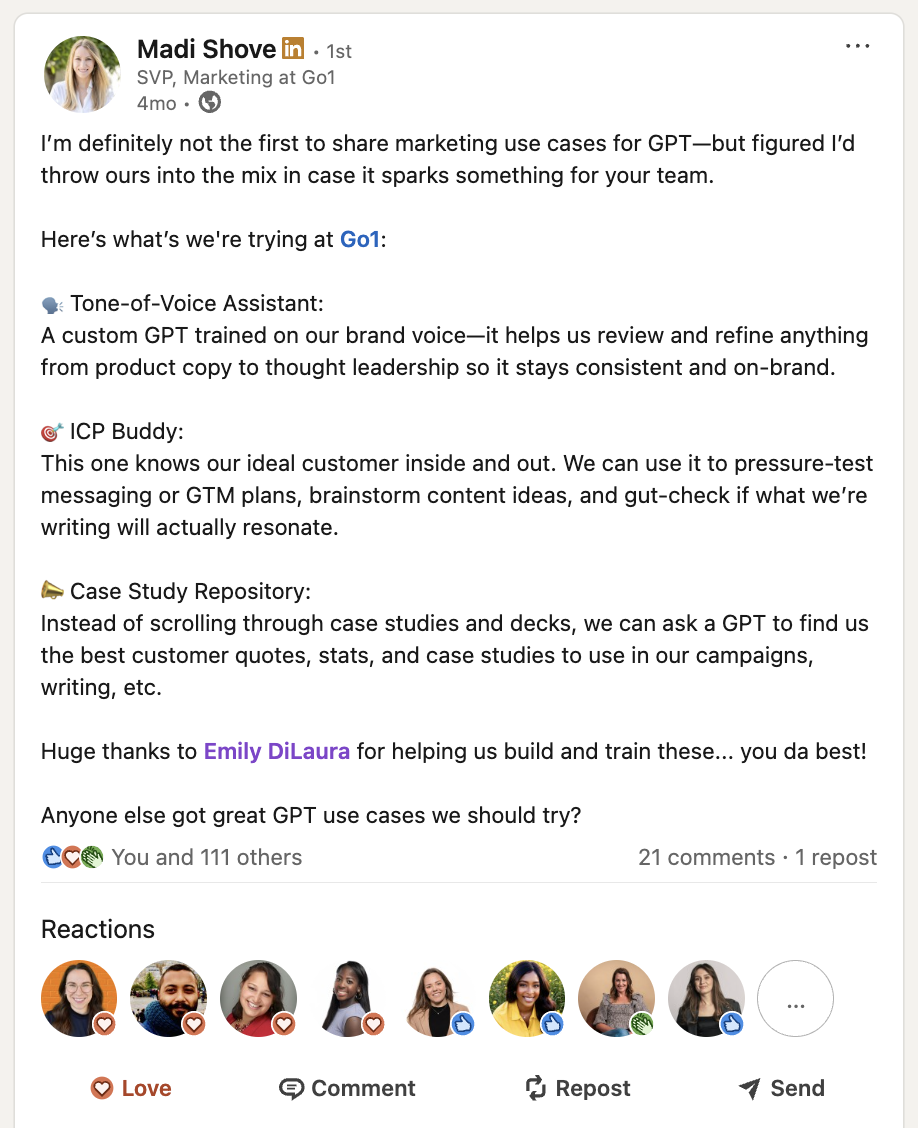Follow the Go1 company link

[359, 239]
